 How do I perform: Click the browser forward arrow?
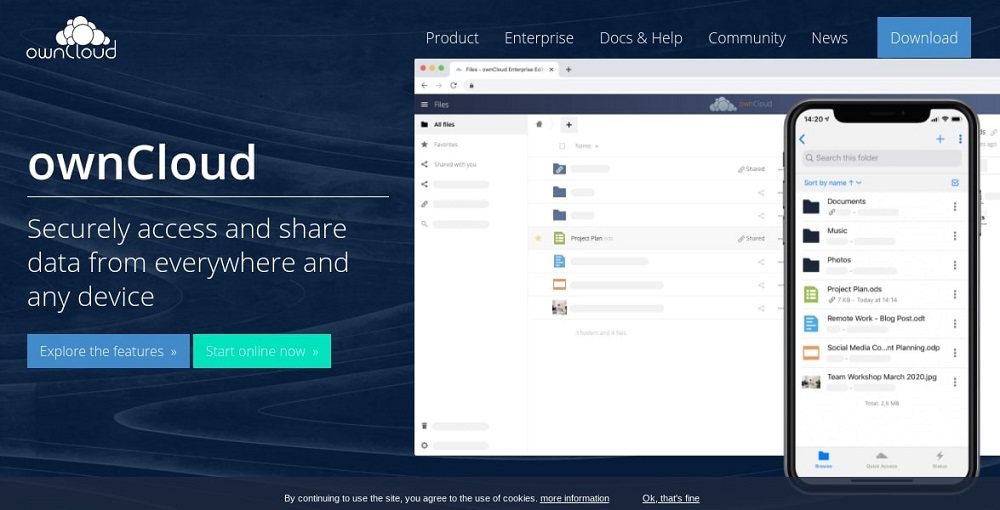(439, 85)
